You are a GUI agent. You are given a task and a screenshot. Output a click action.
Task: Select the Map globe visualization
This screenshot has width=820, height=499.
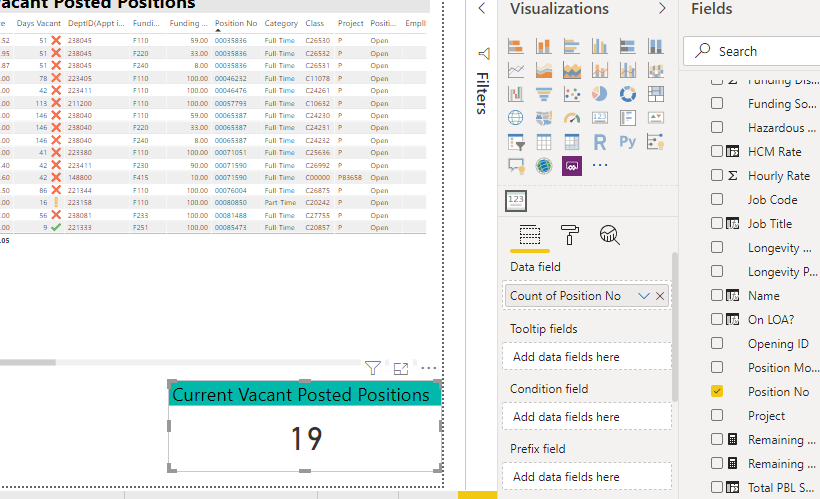(516, 118)
